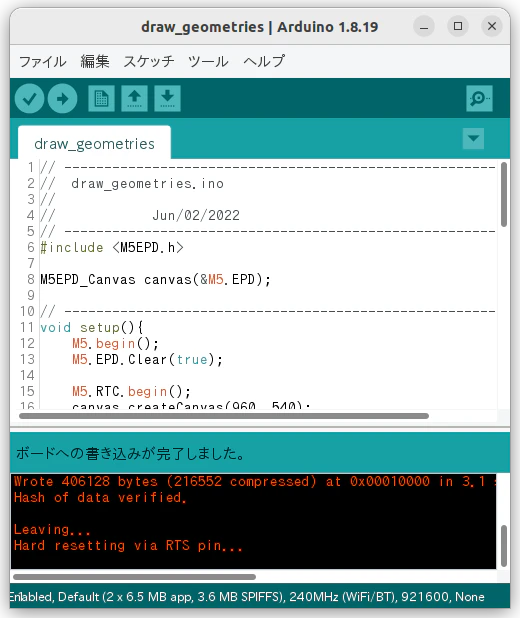Open the Serial Monitor magnifier icon

(479, 99)
